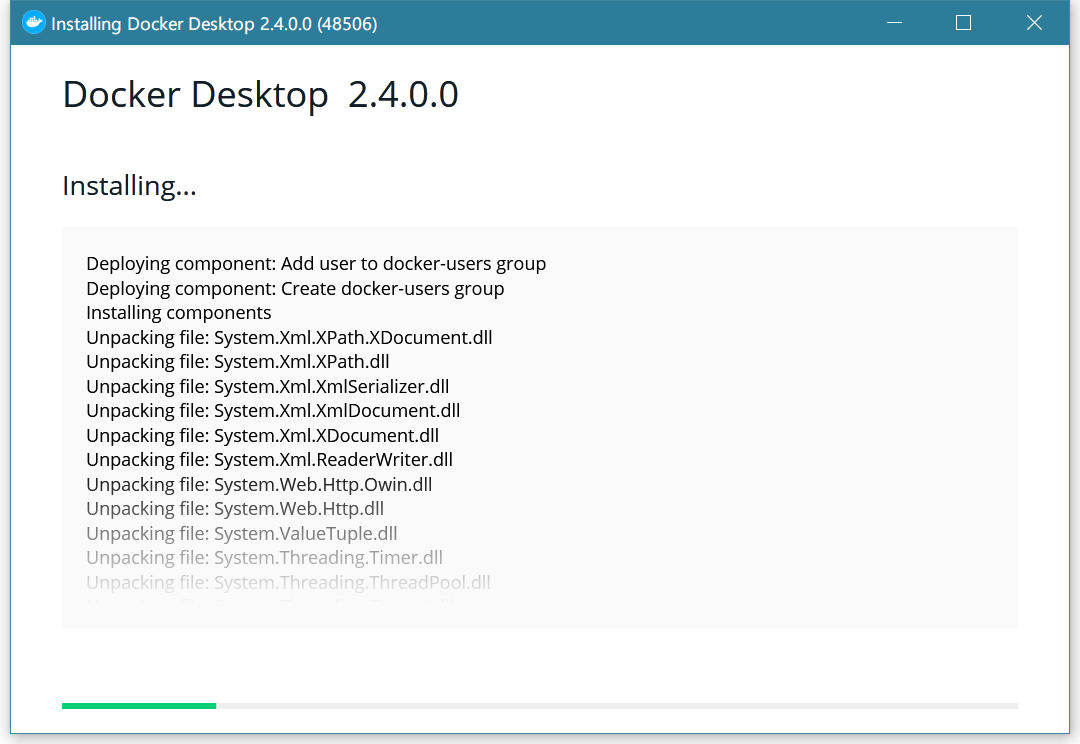Select the System.Web.Http.Owin.dll log line

(259, 484)
